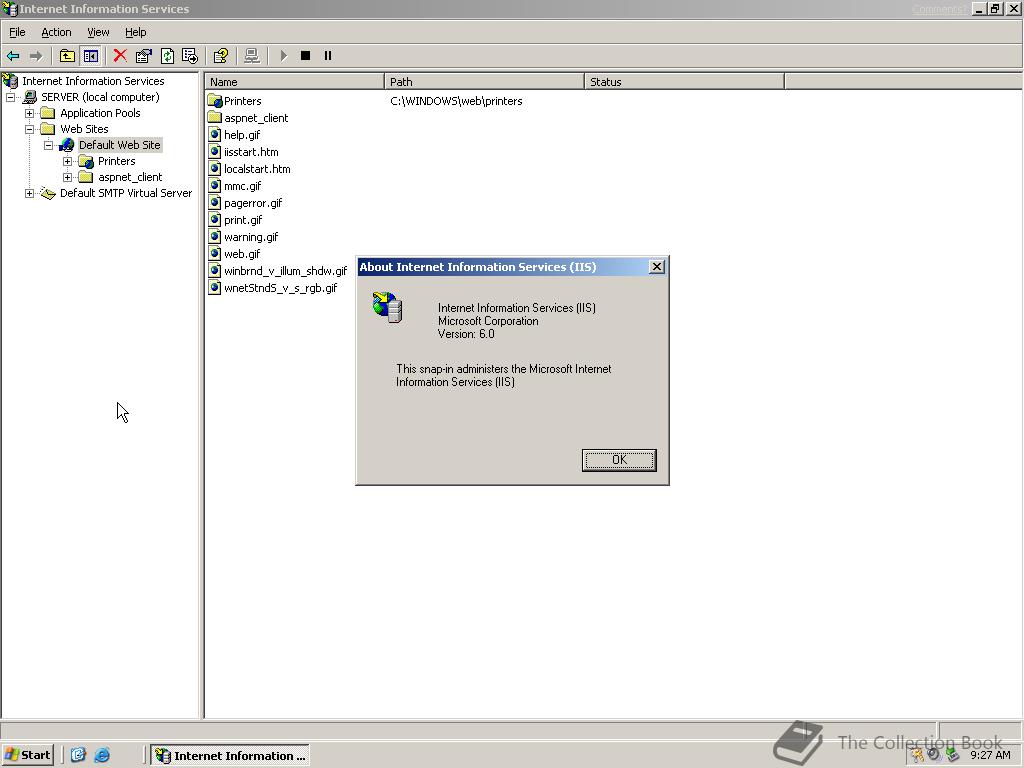The height and width of the screenshot is (768, 1024).
Task: Select winbrnd_v_illum_shdw.gif in the list
Action: [x=285, y=271]
